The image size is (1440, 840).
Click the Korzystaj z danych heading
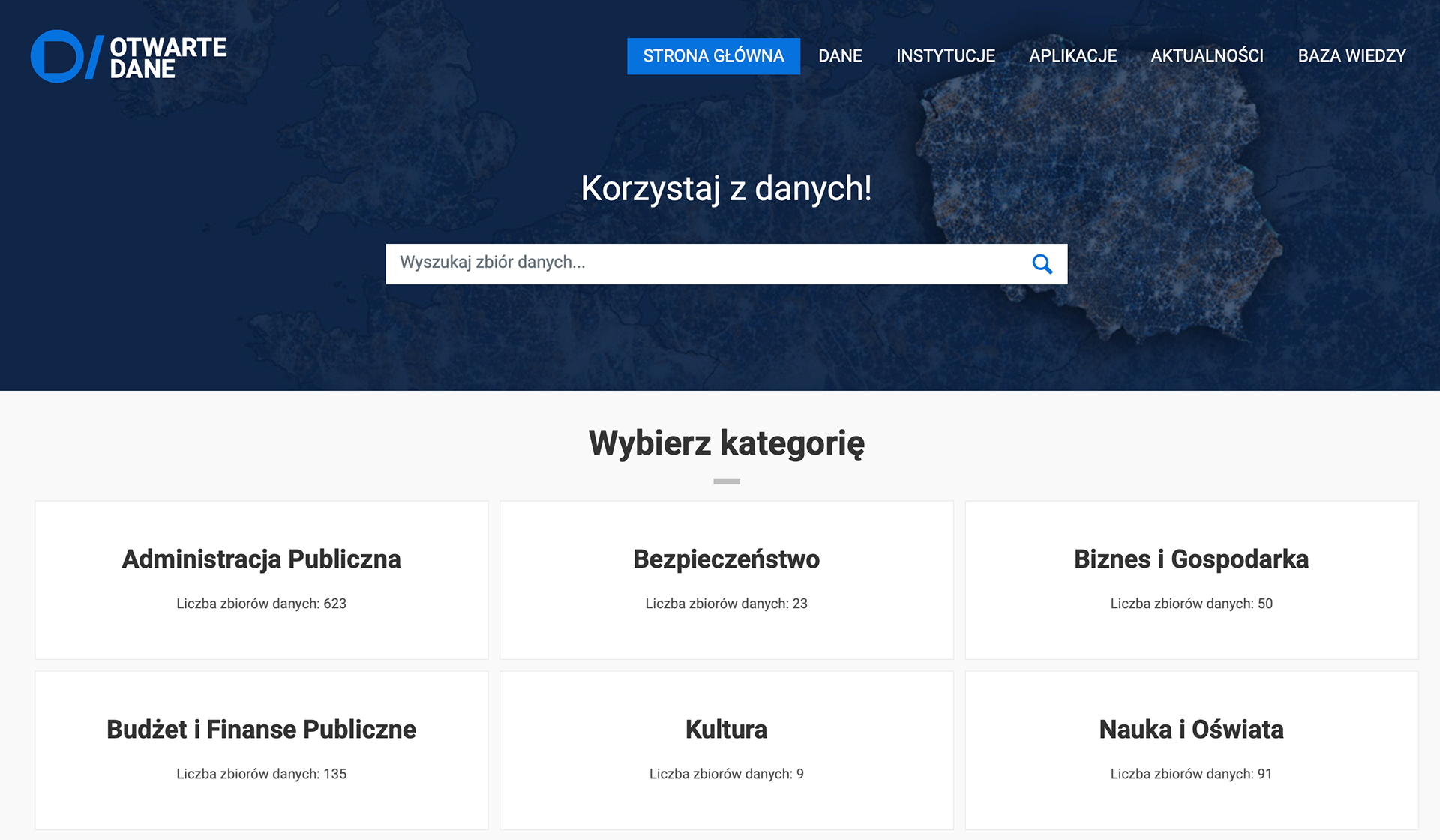tap(726, 189)
